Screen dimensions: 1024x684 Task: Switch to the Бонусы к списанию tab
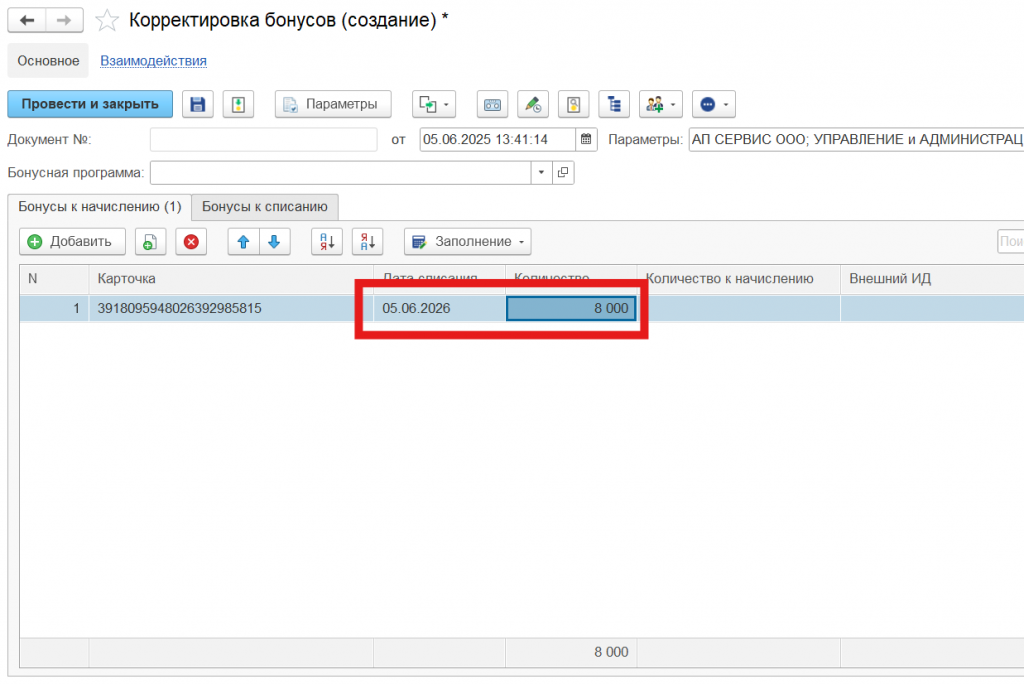[x=265, y=207]
